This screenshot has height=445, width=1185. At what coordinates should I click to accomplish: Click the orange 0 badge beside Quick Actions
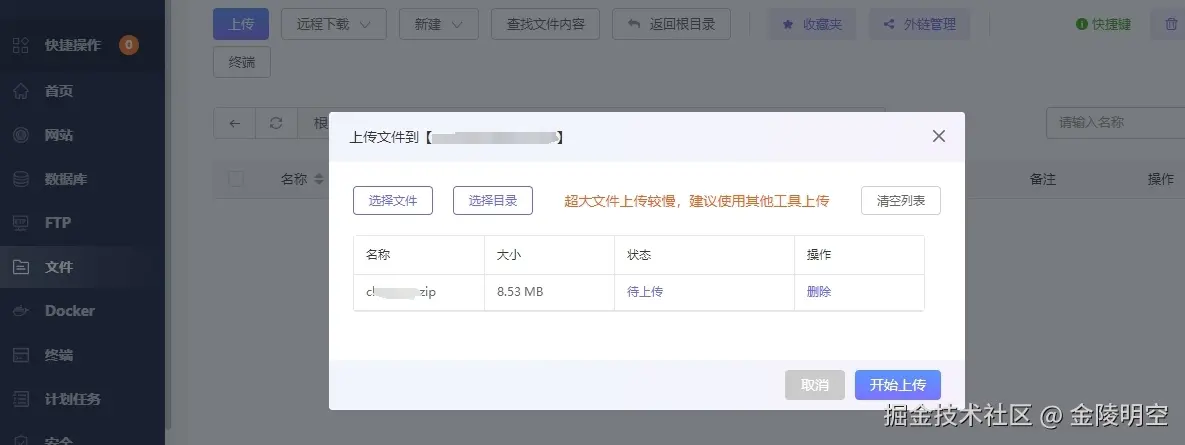coord(128,45)
